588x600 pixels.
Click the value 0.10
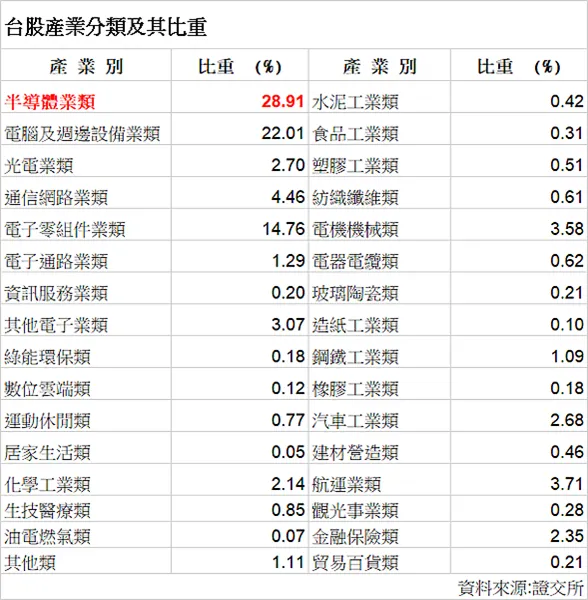pos(567,324)
